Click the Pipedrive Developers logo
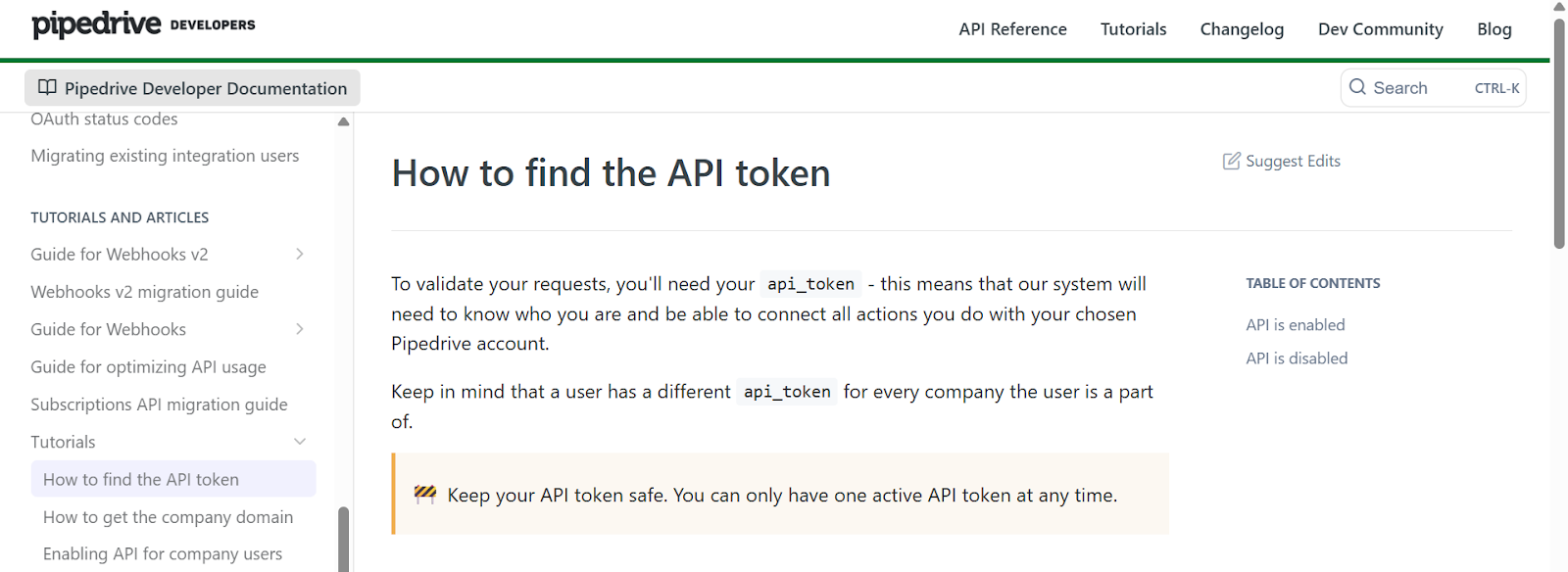Screen dimensions: 1568x572 point(143,24)
